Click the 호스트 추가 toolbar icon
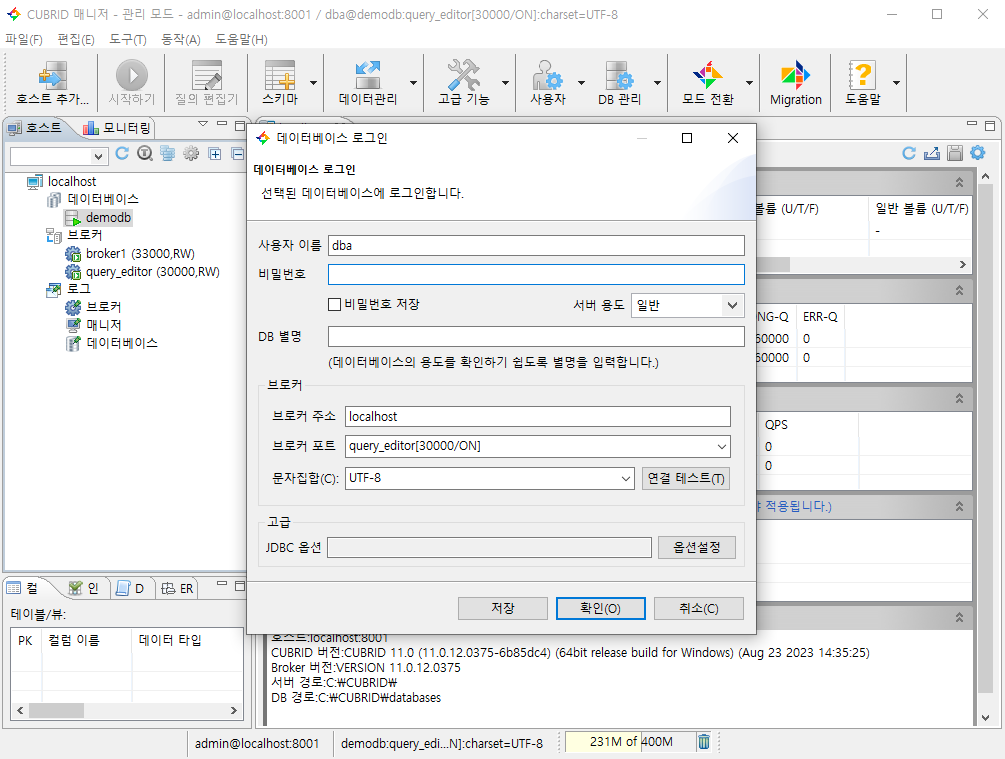Viewport: 1005px width, 759px height. pos(53,76)
